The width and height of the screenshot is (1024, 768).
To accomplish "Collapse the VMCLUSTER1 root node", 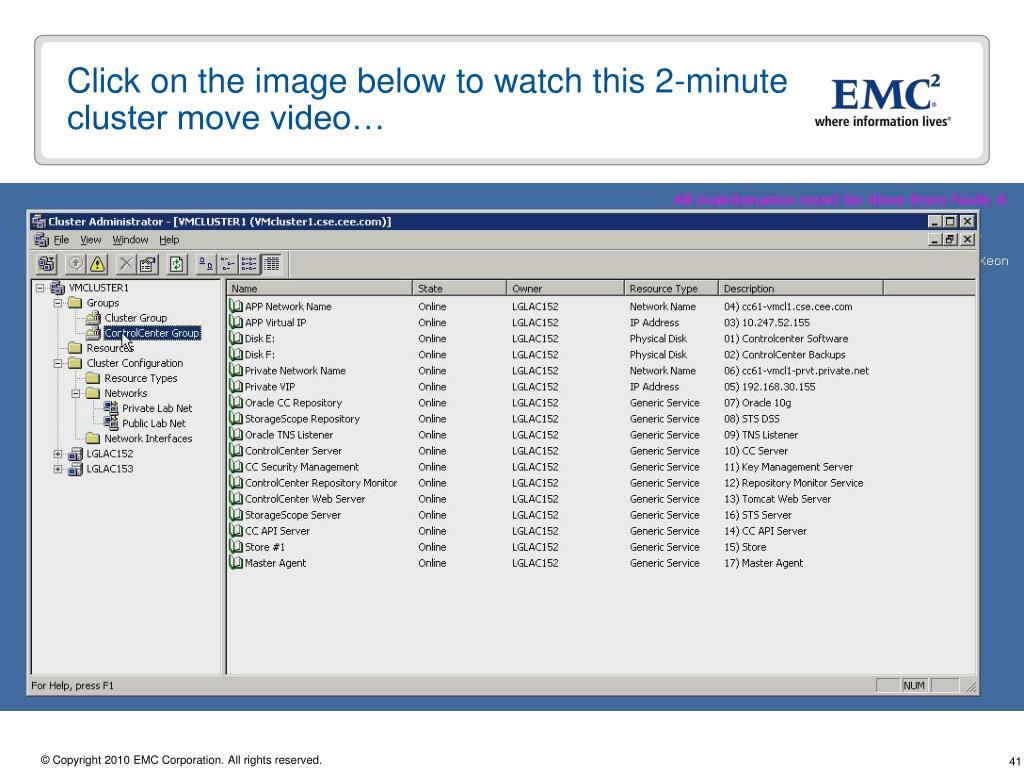I will click(x=40, y=287).
